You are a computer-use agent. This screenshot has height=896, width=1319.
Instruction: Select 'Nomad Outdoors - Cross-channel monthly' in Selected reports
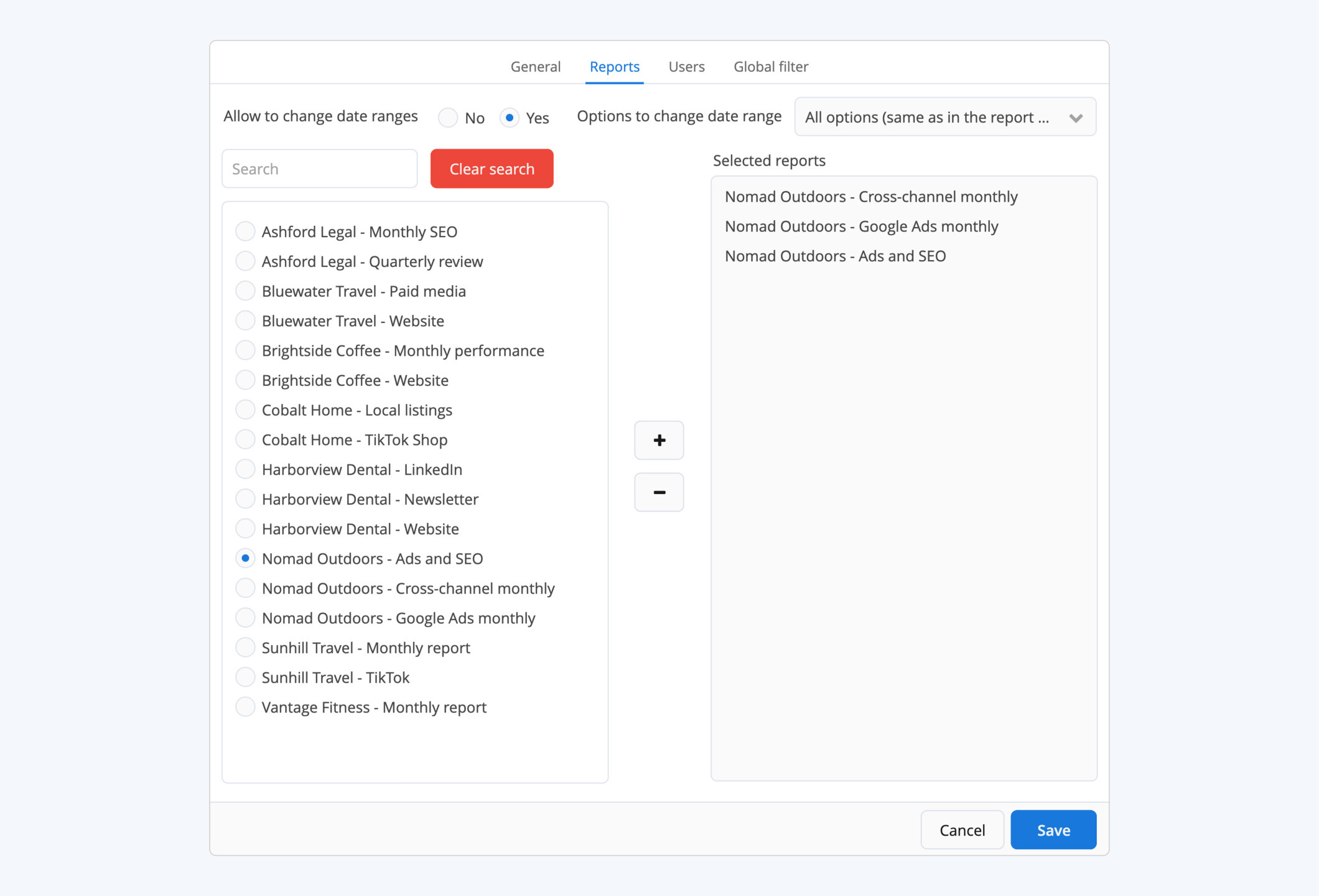click(871, 197)
